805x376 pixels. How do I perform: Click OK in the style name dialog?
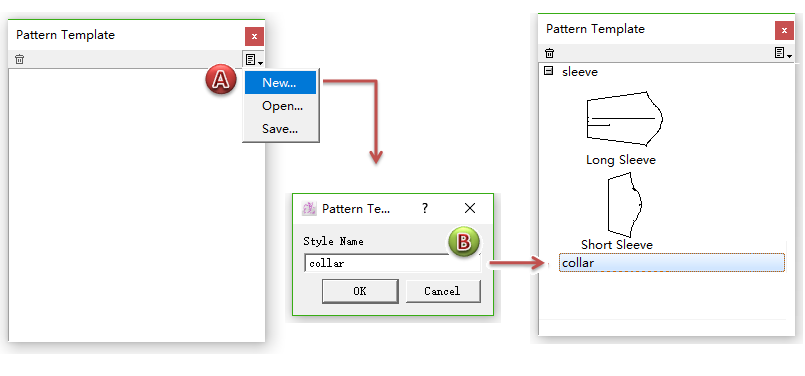(x=360, y=291)
